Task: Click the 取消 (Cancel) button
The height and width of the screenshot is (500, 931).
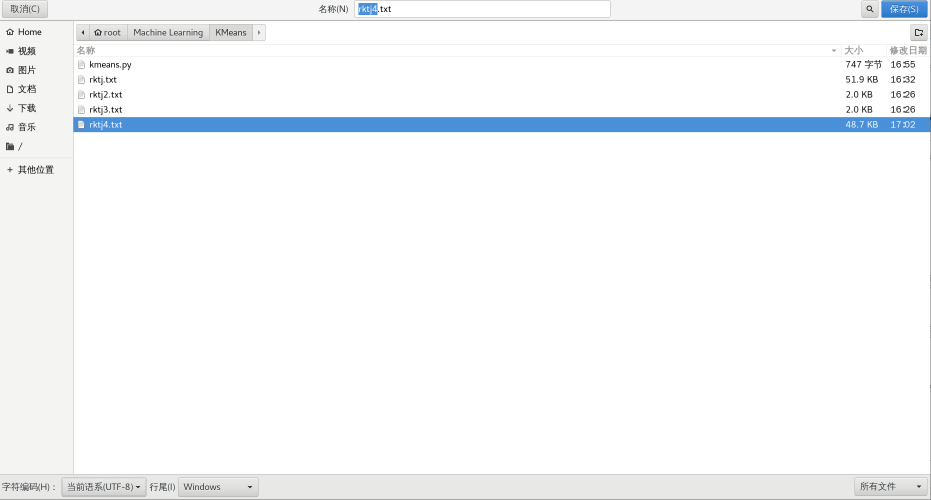Action: [x=25, y=9]
